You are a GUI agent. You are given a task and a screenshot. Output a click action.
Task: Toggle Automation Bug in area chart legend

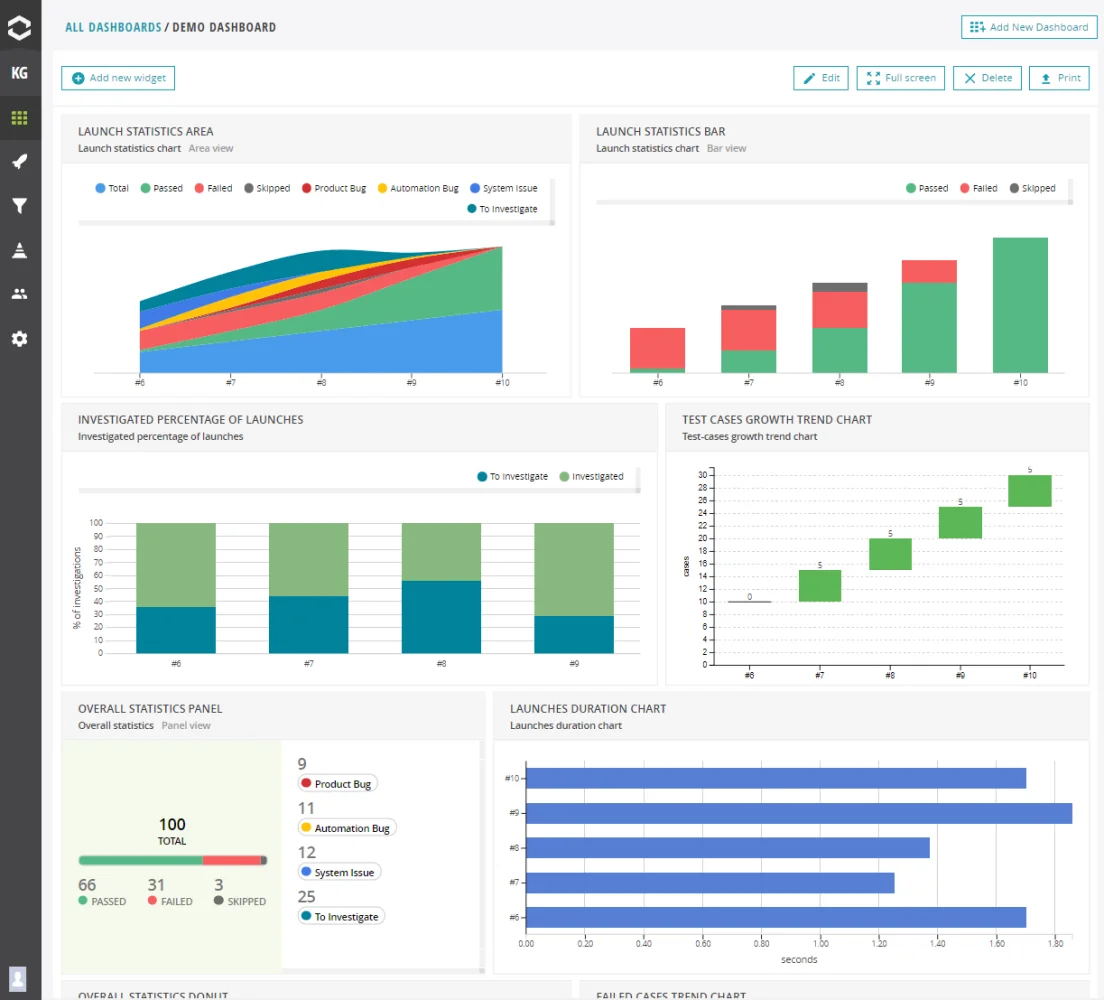[x=418, y=188]
